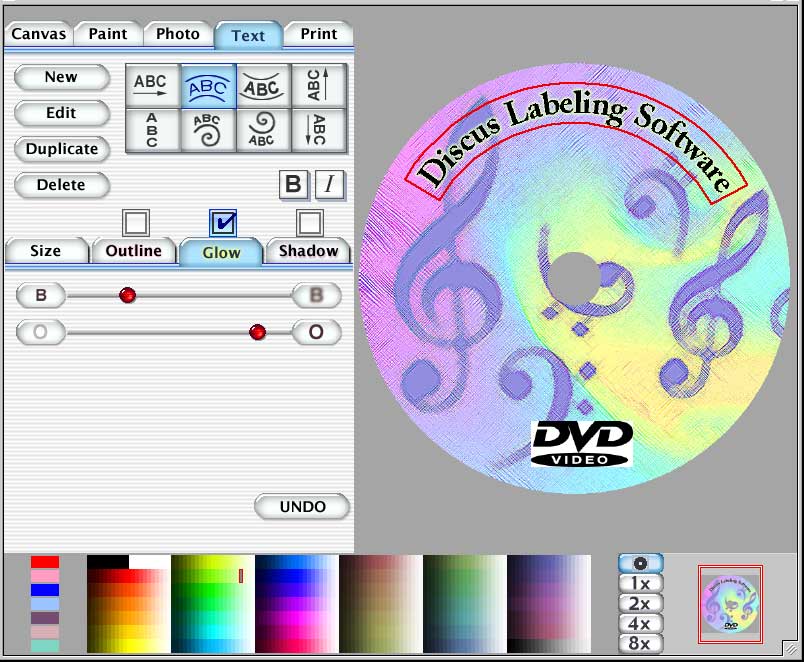Uncheck the Glow checkbox
The image size is (804, 662).
click(223, 223)
